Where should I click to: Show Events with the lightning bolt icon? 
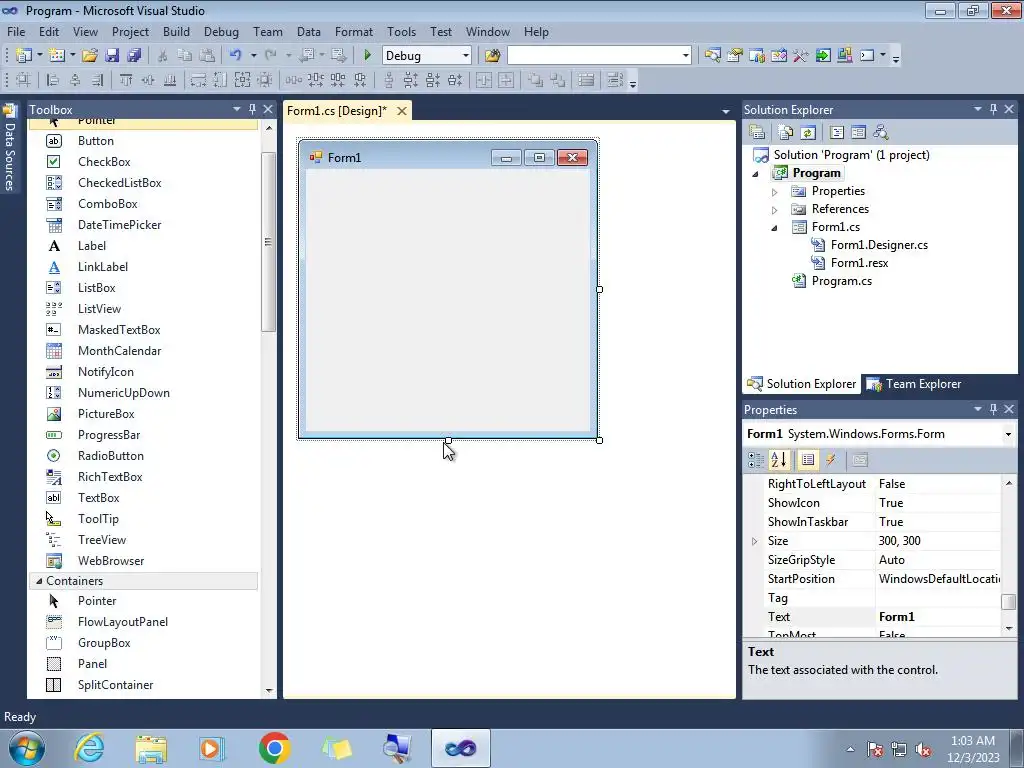pos(831,460)
